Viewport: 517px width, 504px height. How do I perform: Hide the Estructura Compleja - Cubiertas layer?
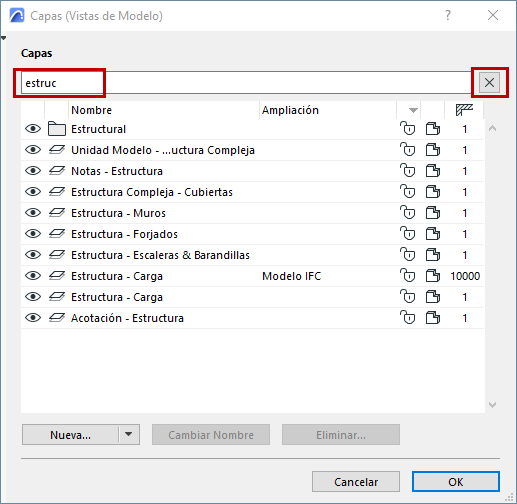point(33,192)
